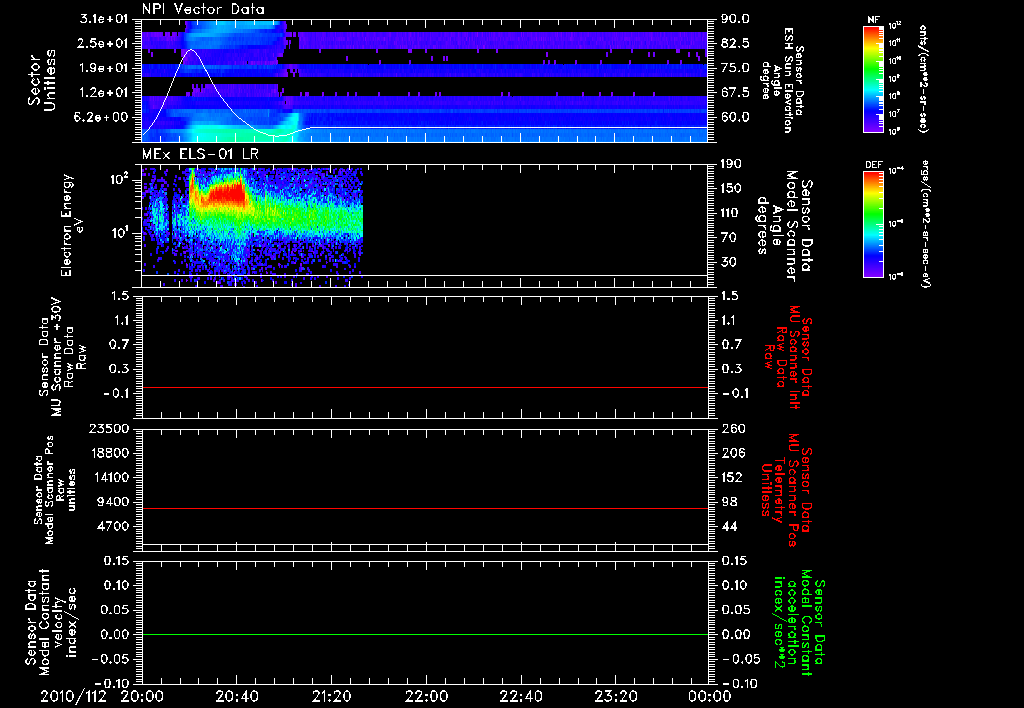Screen dimensions: 1024x708
Task: Click the 60.0 sun elevation axis value
Action: pos(735,118)
